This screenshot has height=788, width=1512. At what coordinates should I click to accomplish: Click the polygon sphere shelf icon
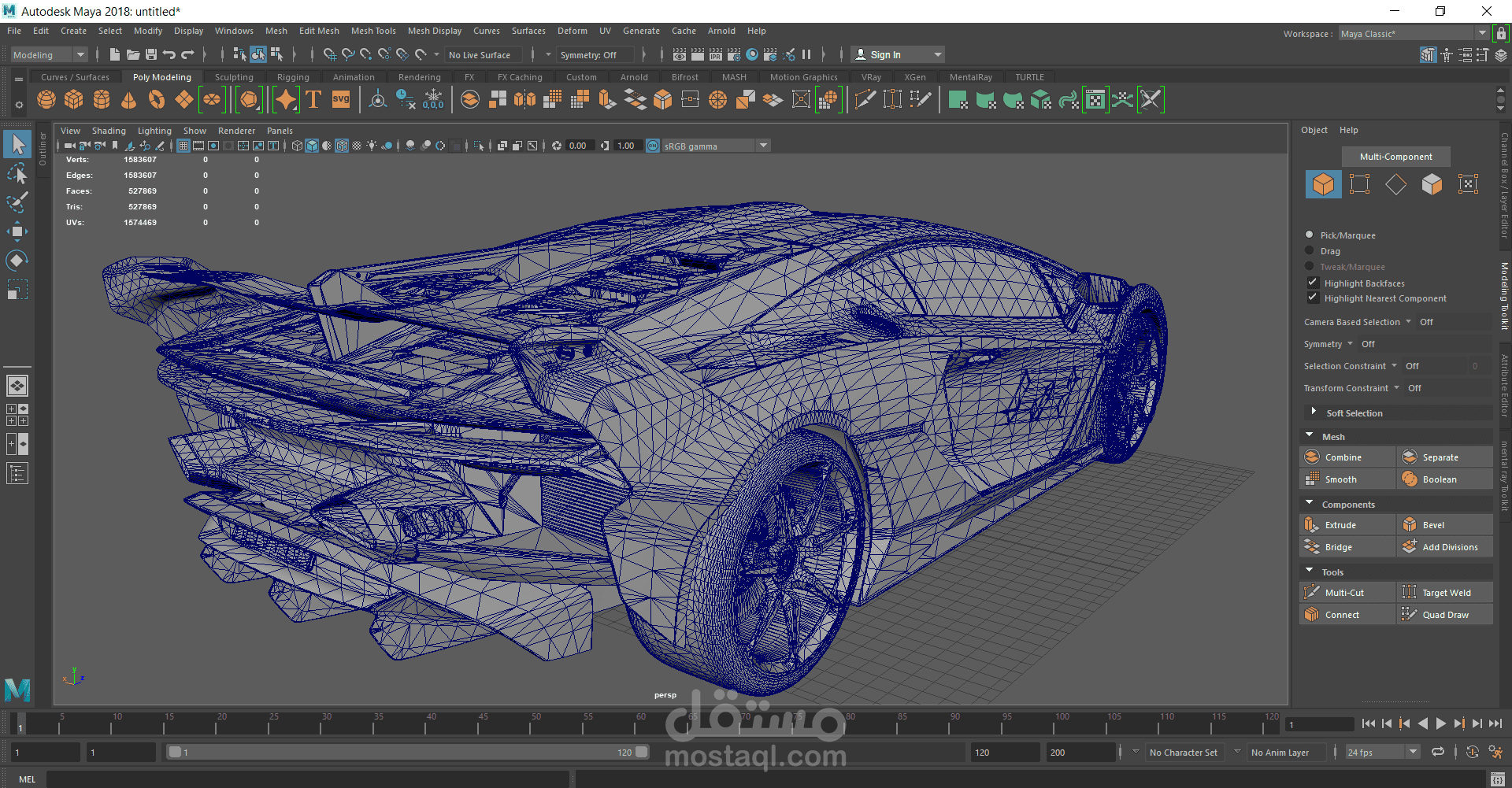click(46, 100)
